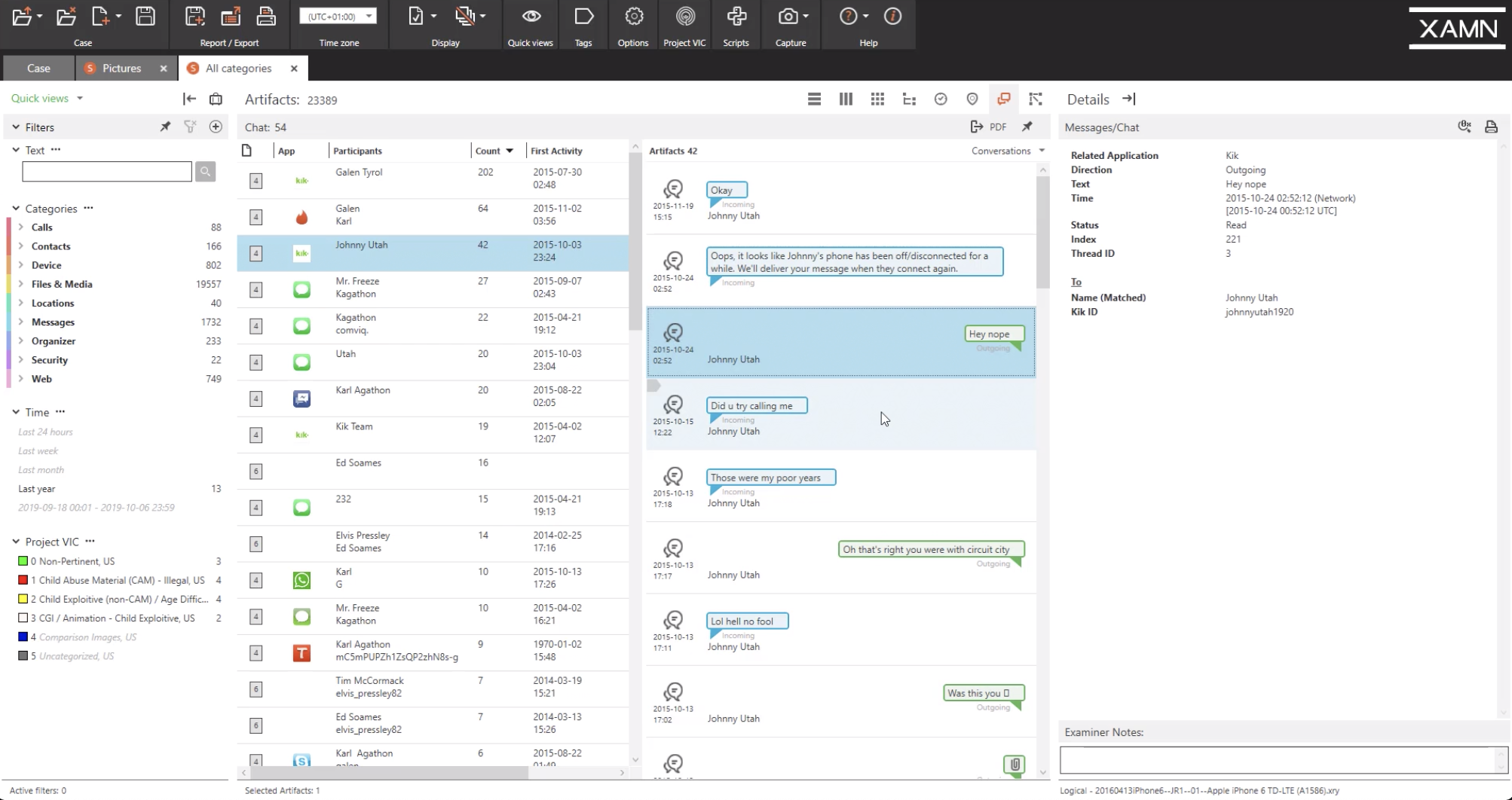Image resolution: width=1512 pixels, height=800 pixels.
Task: Open the Case tab
Action: (38, 68)
